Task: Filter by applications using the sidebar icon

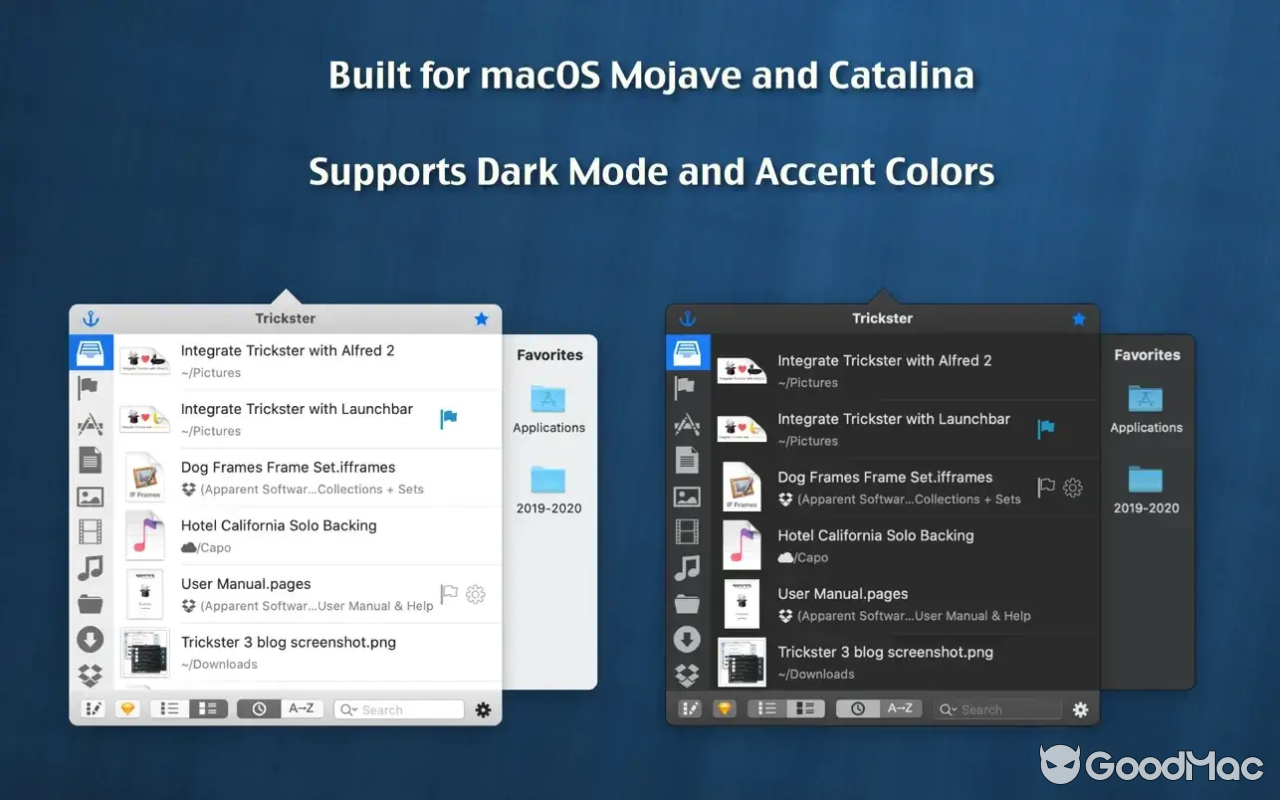Action: [x=91, y=423]
